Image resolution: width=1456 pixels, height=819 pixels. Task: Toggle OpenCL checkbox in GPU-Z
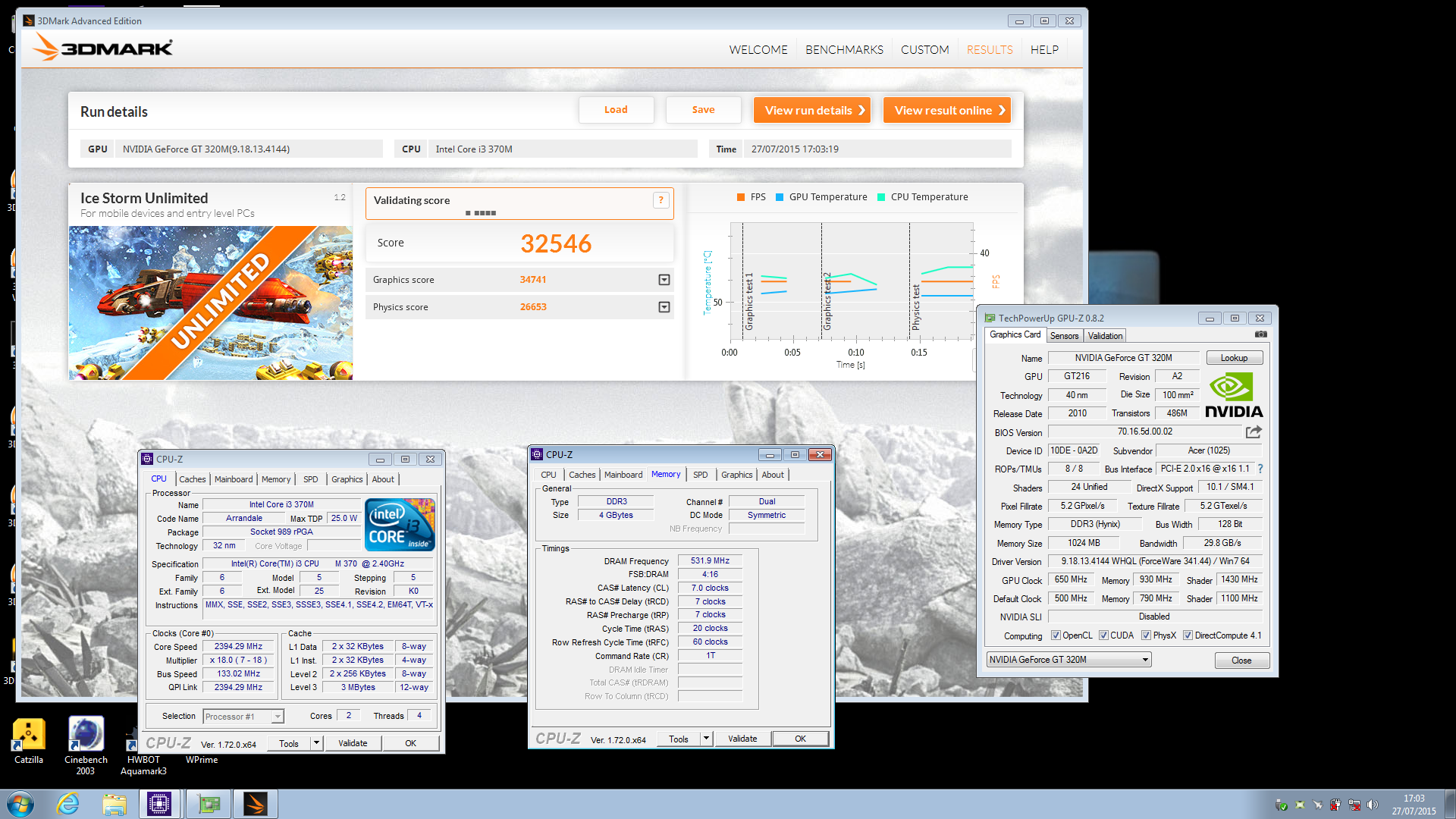click(1056, 635)
